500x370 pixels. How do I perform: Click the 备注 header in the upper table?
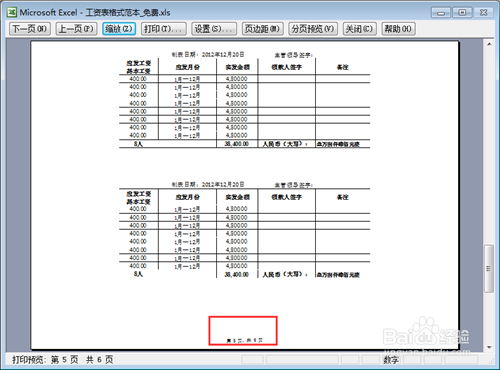point(343,67)
